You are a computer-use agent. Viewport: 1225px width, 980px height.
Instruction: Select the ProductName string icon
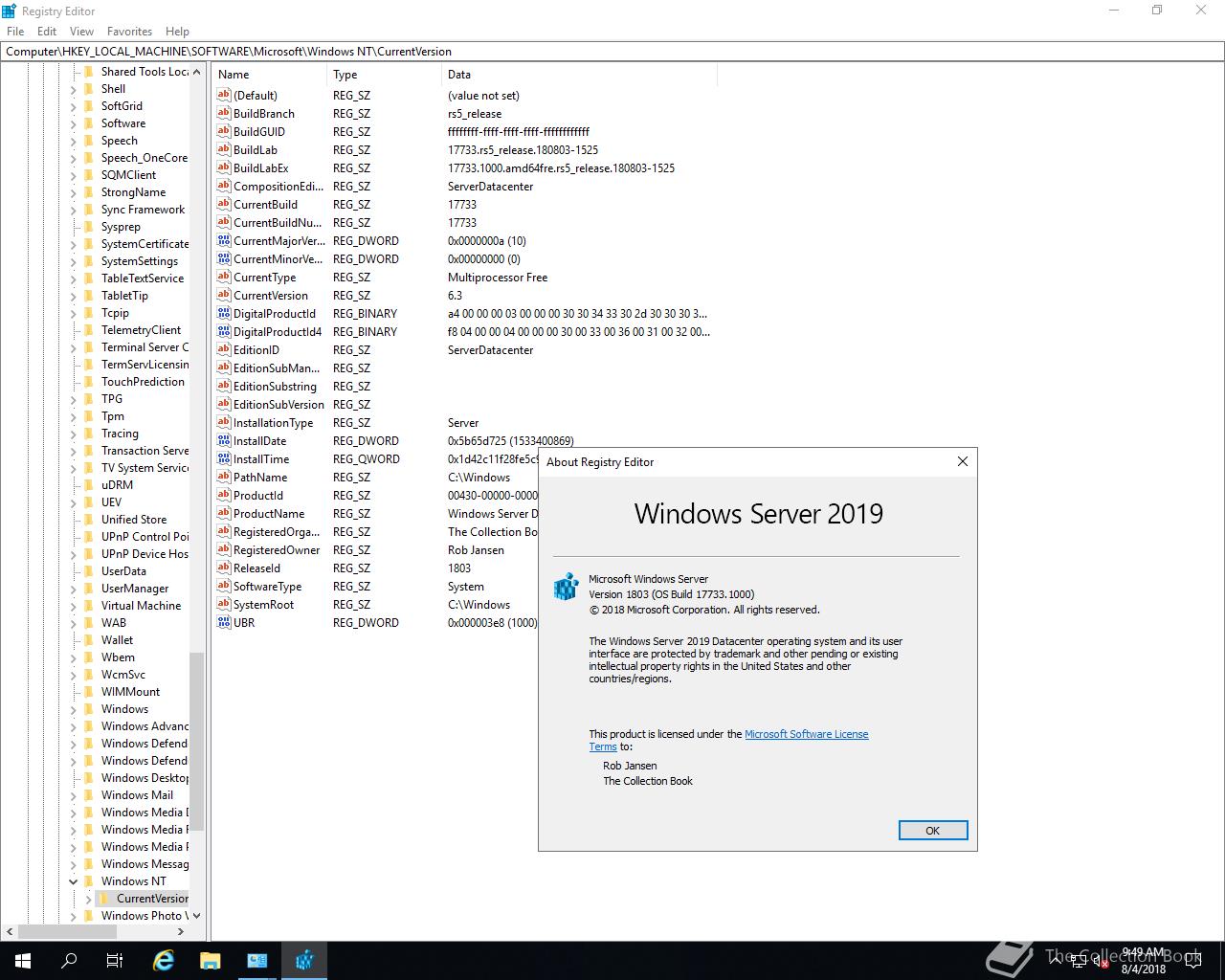[224, 513]
